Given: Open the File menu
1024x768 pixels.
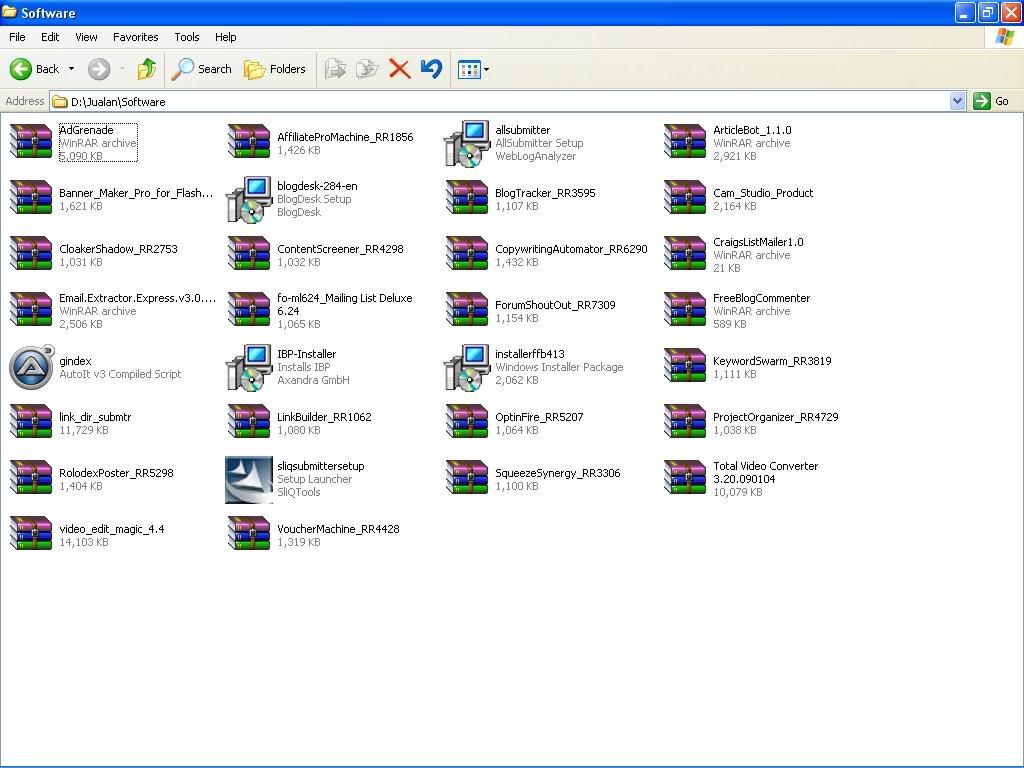Looking at the screenshot, I should 18,37.
